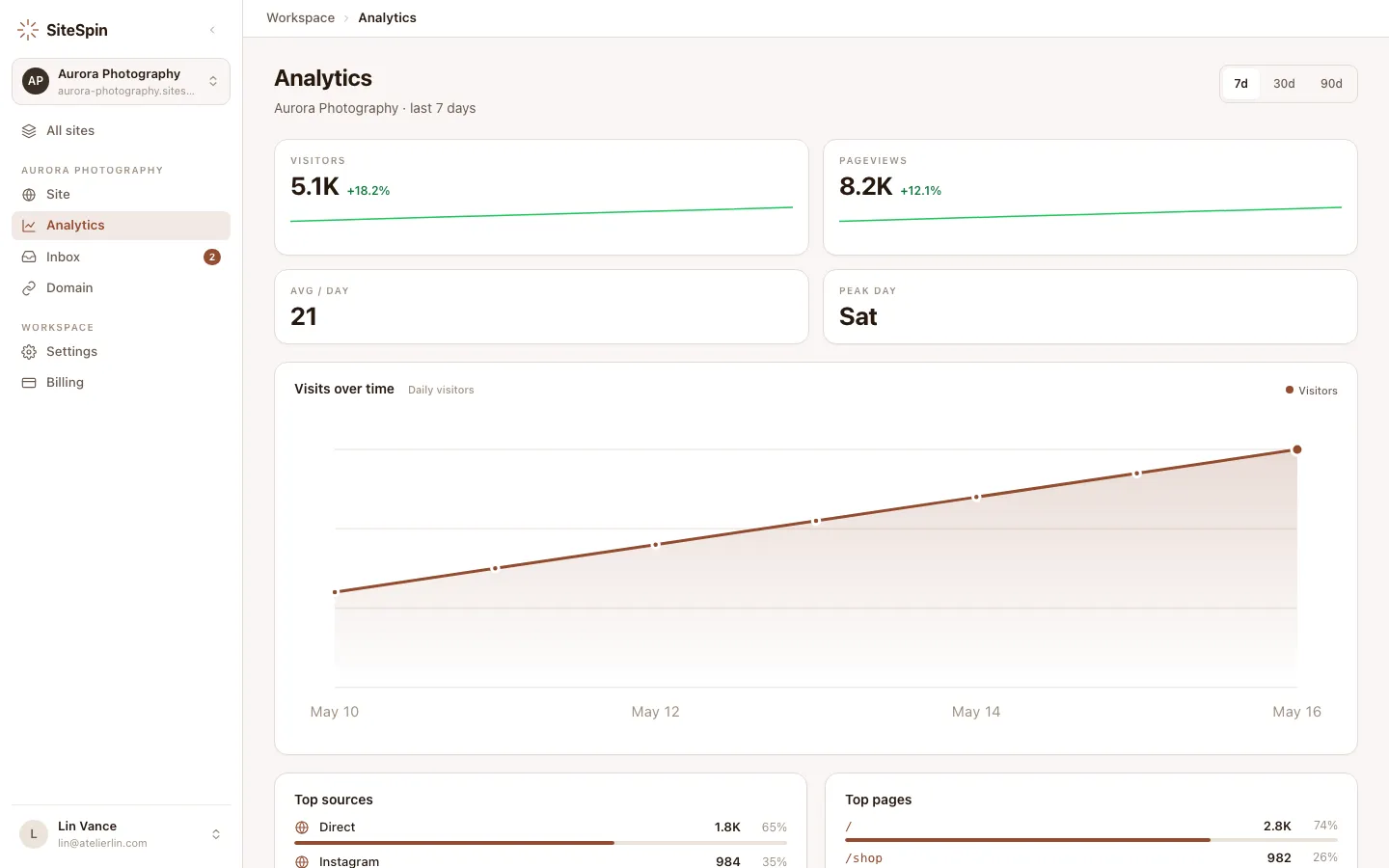
Task: Click the Visitors 5.1K card
Action: click(x=541, y=198)
